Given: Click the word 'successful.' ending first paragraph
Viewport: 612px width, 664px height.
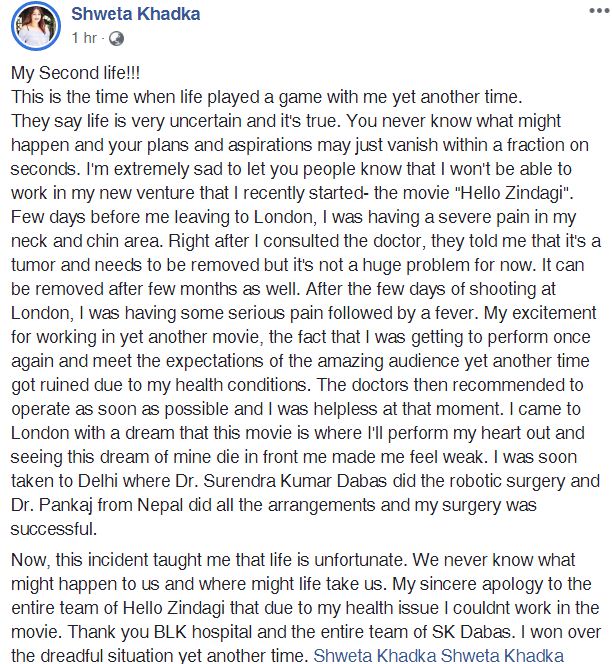Looking at the screenshot, I should [54, 529].
